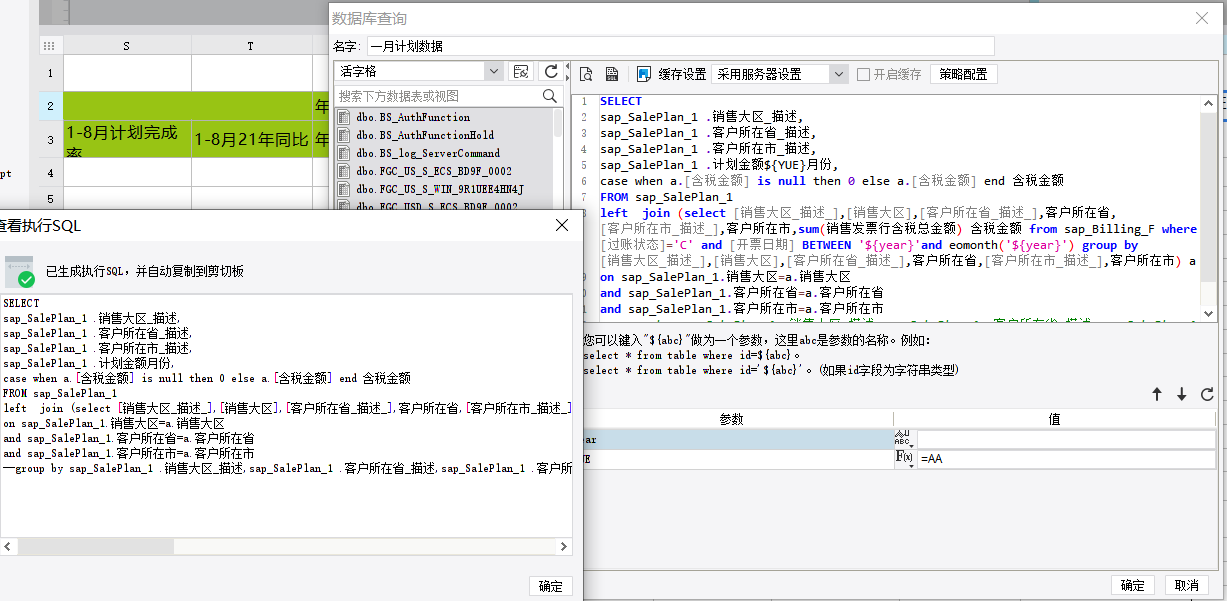This screenshot has width=1227, height=601.
Task: Click spreadsheet row 3 header
Action: tap(51, 140)
